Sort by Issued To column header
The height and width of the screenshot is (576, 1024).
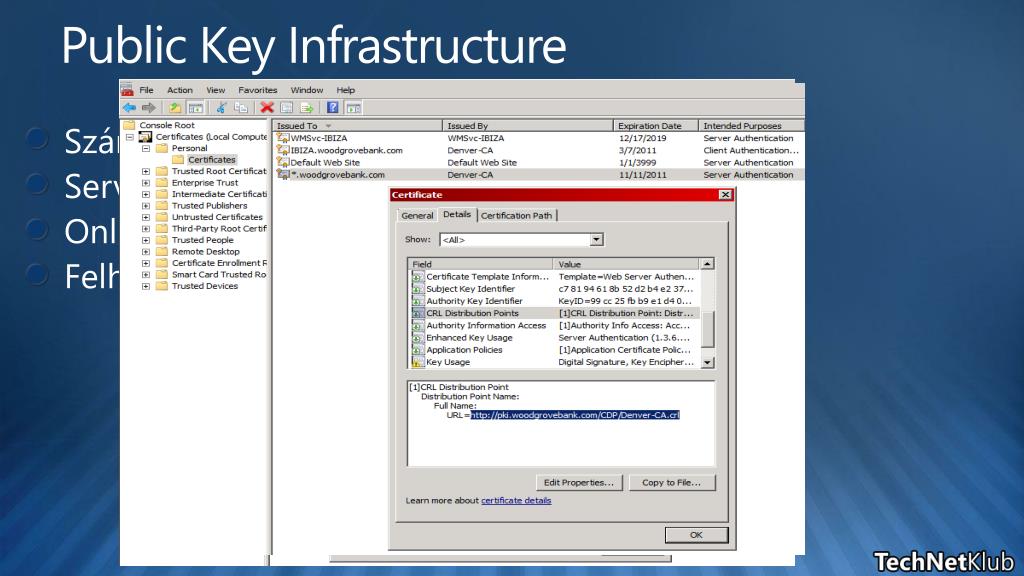(357, 125)
